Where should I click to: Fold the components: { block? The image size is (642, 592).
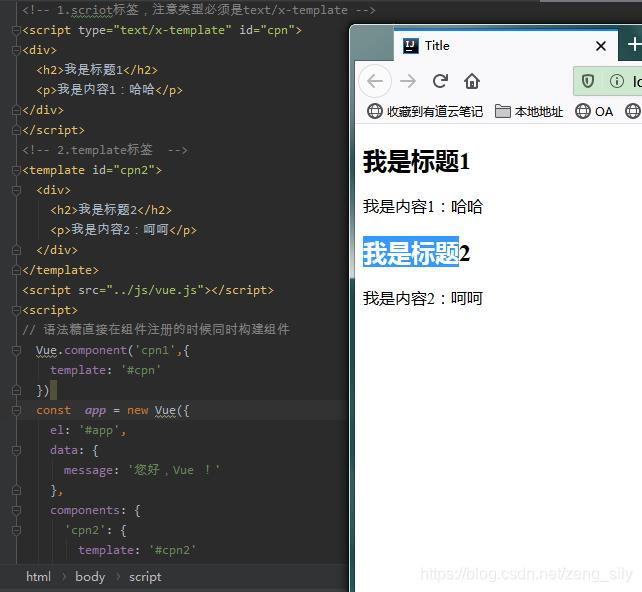coord(16,511)
